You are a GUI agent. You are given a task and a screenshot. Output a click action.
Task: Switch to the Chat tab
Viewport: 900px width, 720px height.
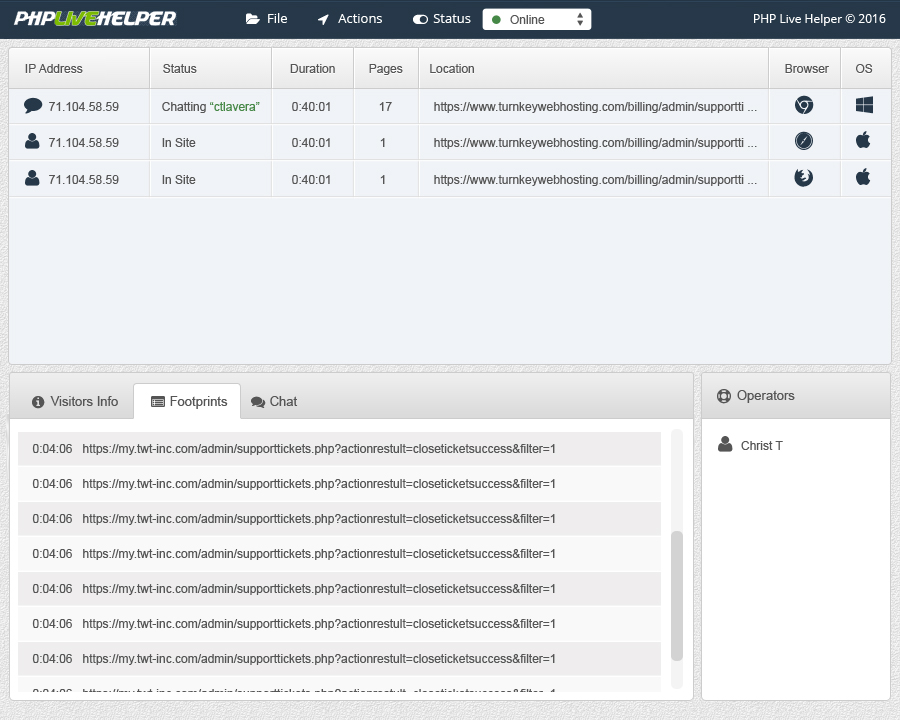tap(274, 401)
